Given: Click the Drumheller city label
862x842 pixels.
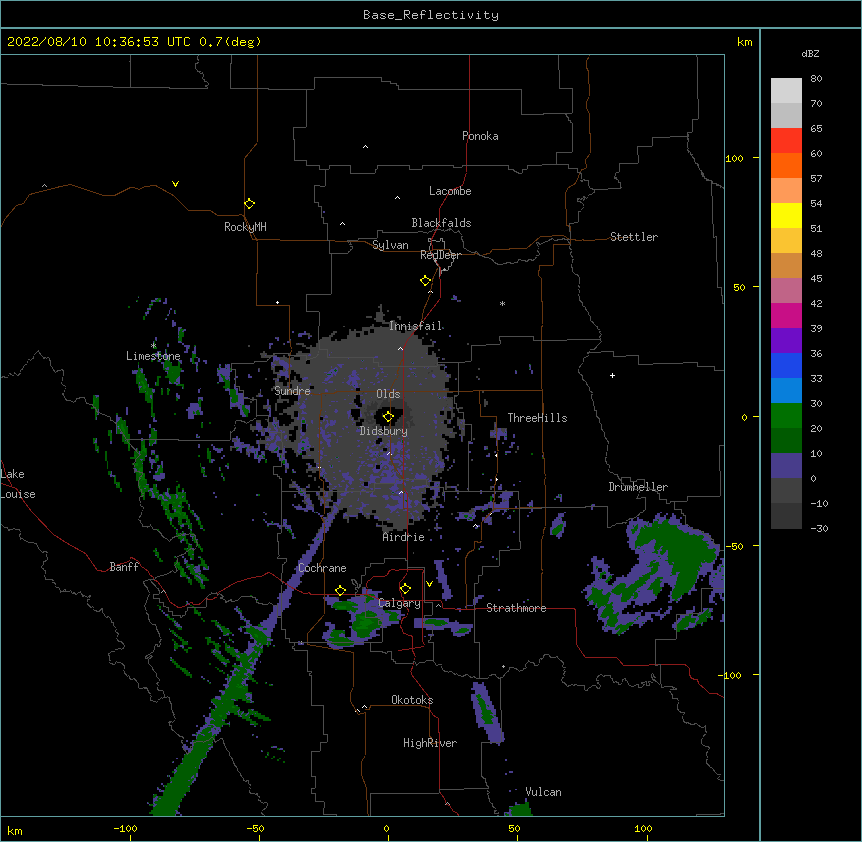Looking at the screenshot, I should 638,487.
